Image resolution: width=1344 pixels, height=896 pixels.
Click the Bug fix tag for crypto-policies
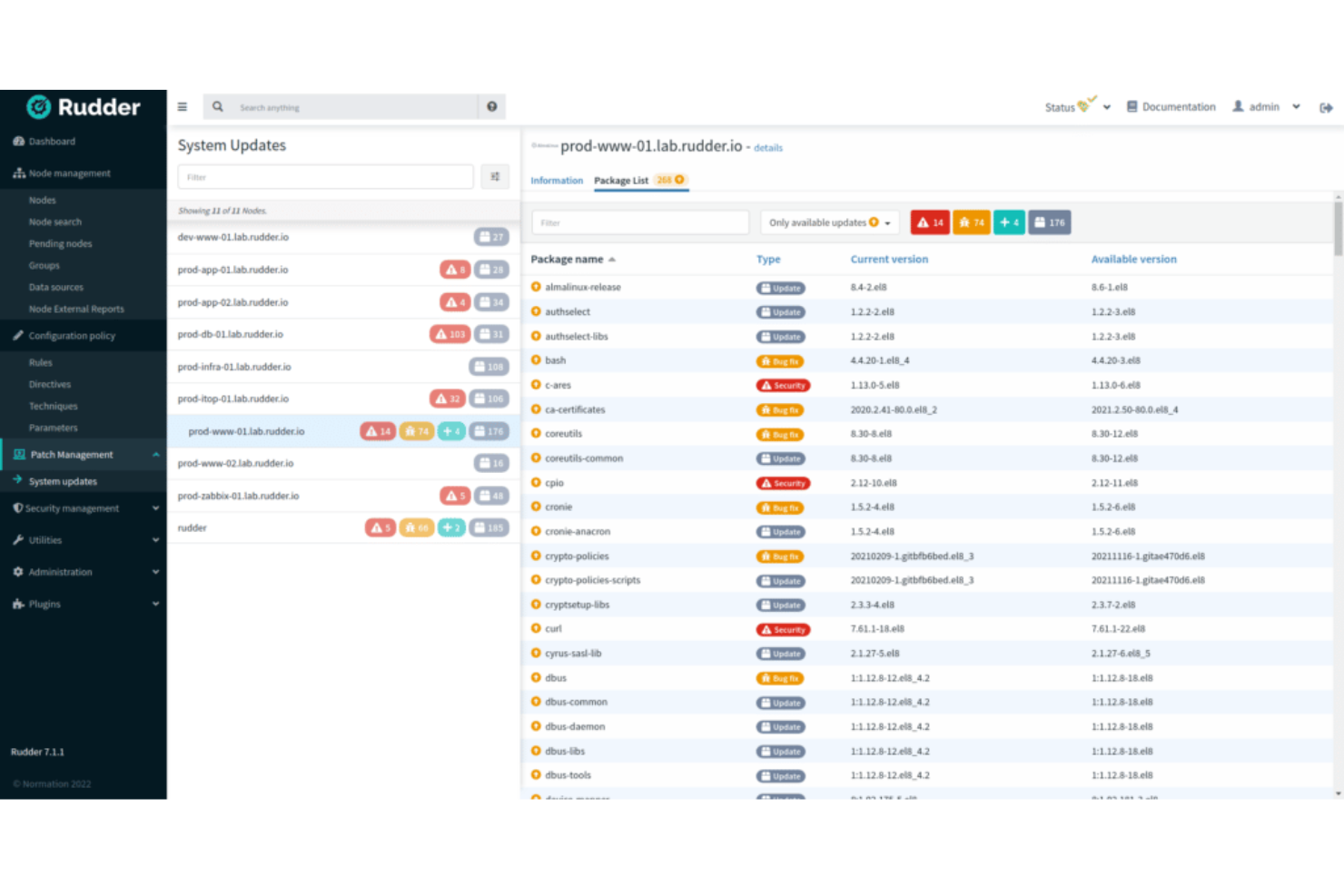pyautogui.click(x=780, y=556)
